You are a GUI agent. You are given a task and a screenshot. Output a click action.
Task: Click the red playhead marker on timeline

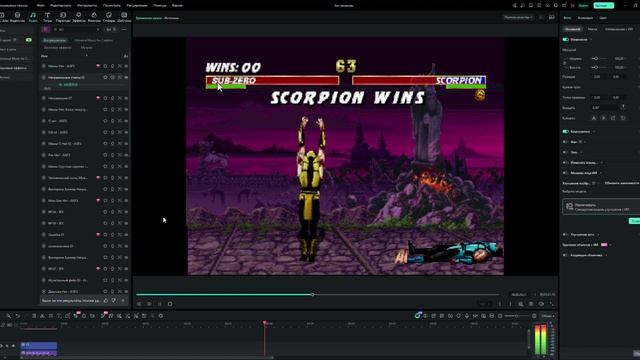point(264,323)
